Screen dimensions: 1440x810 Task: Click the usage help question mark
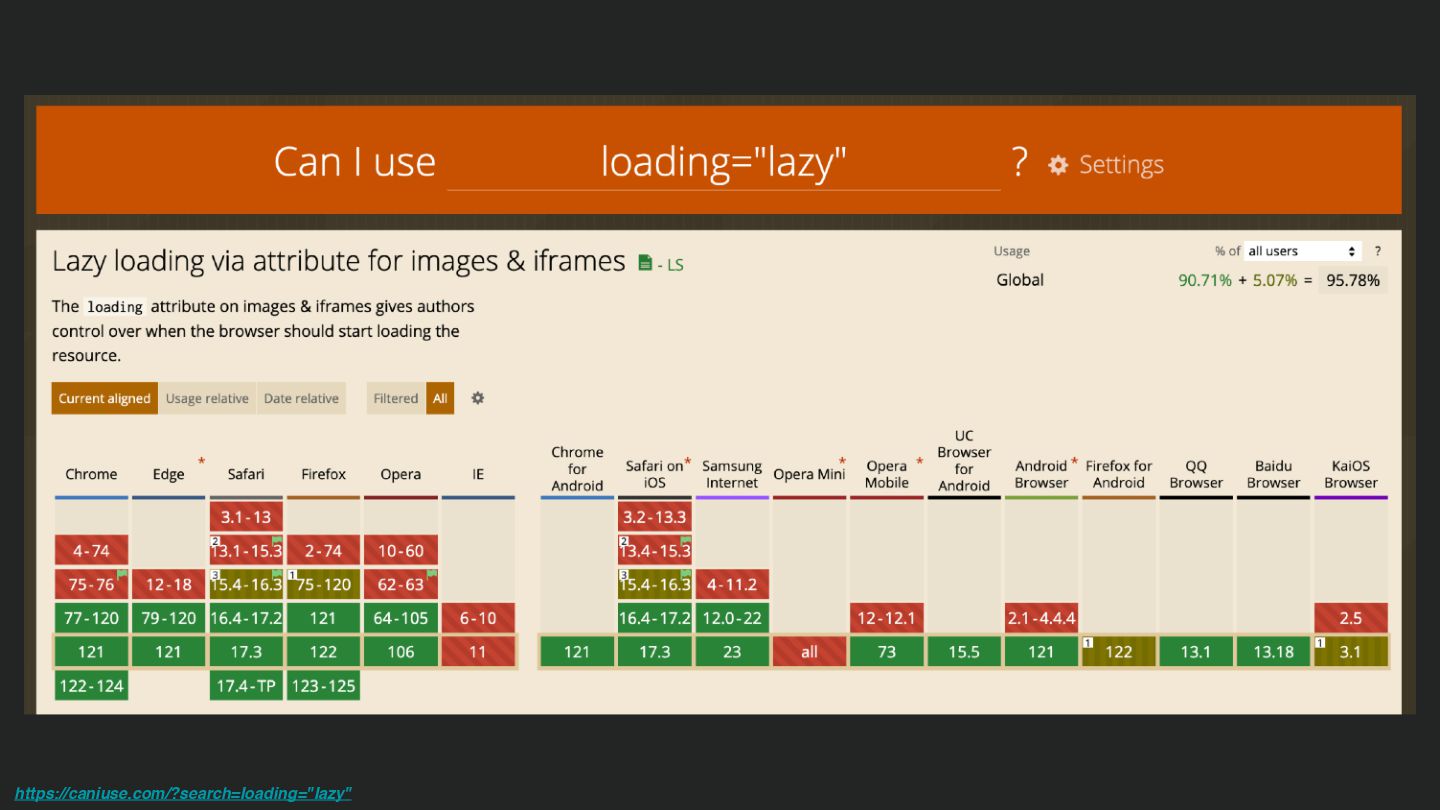click(x=1377, y=251)
